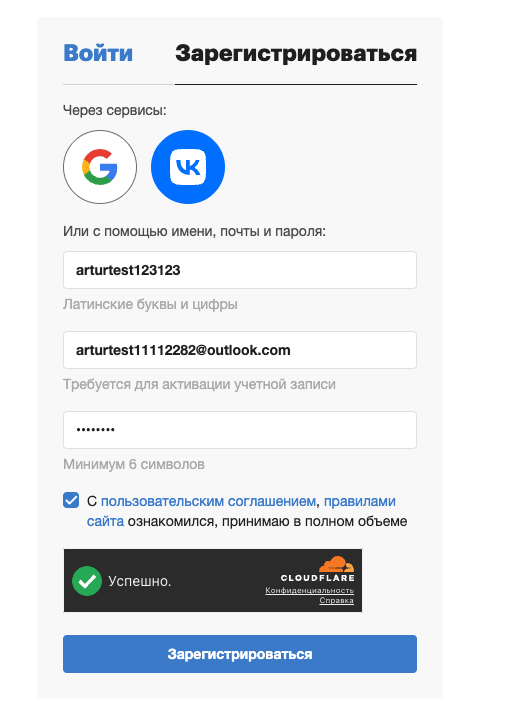Focus the username field arturtest123123
Viewport: 524px width, 715px height.
click(240, 270)
